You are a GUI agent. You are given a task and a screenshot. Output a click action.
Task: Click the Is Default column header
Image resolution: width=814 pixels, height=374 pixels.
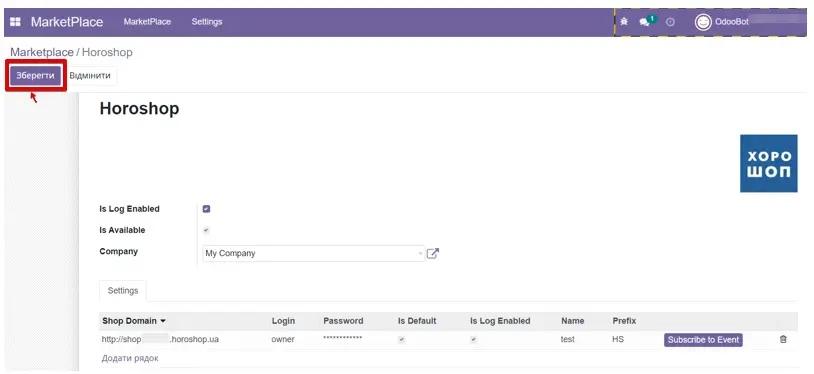(x=417, y=321)
